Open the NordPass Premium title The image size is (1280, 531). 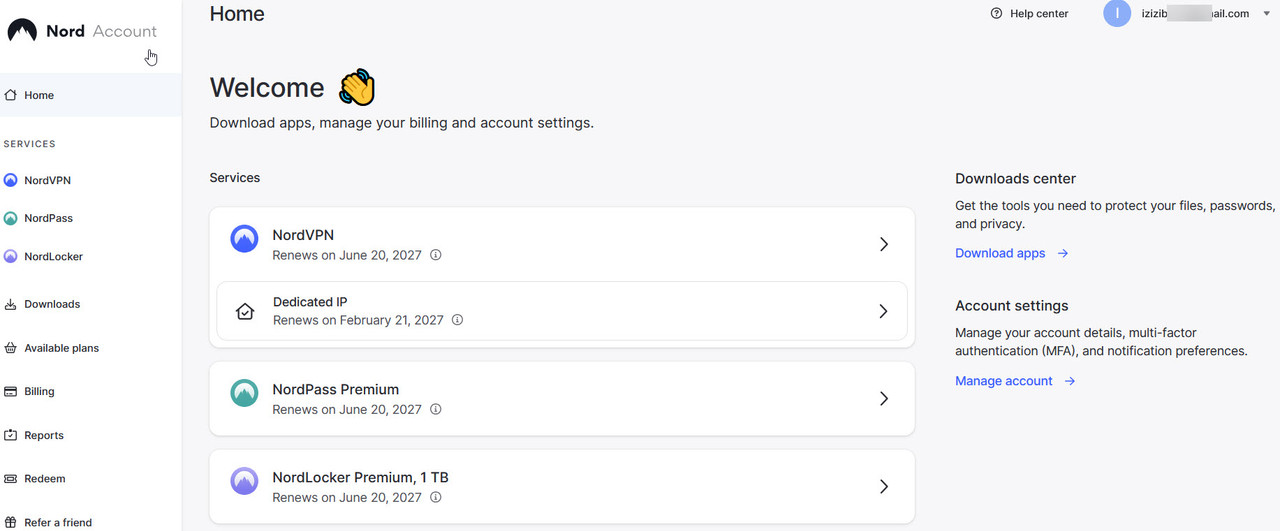336,389
